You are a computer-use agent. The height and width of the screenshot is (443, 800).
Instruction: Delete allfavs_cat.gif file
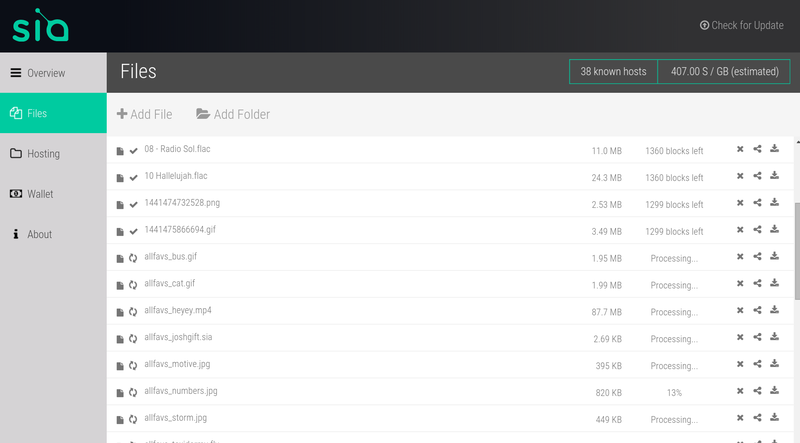[x=740, y=283]
